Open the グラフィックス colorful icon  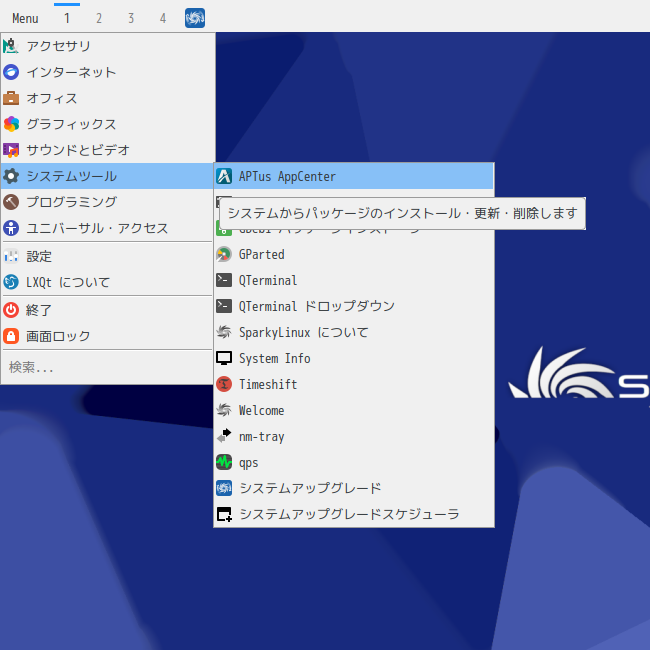click(x=11, y=124)
